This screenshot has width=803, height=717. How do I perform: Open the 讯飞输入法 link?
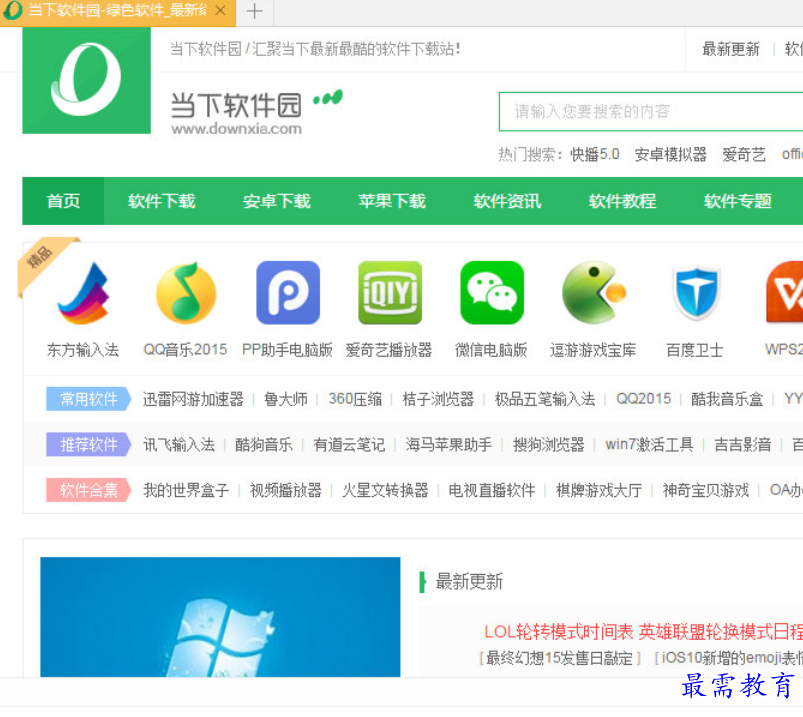[179, 445]
